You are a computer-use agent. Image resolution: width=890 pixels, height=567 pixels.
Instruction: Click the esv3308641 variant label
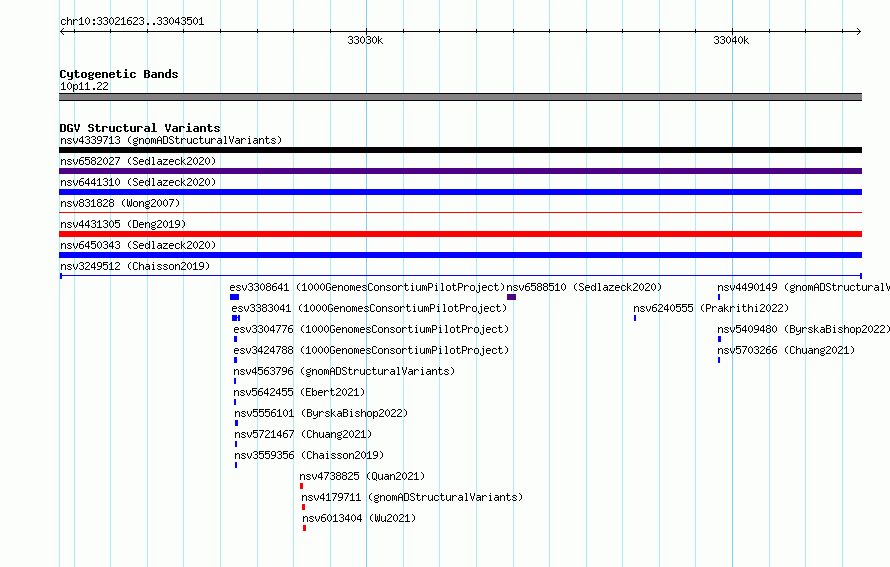click(367, 287)
